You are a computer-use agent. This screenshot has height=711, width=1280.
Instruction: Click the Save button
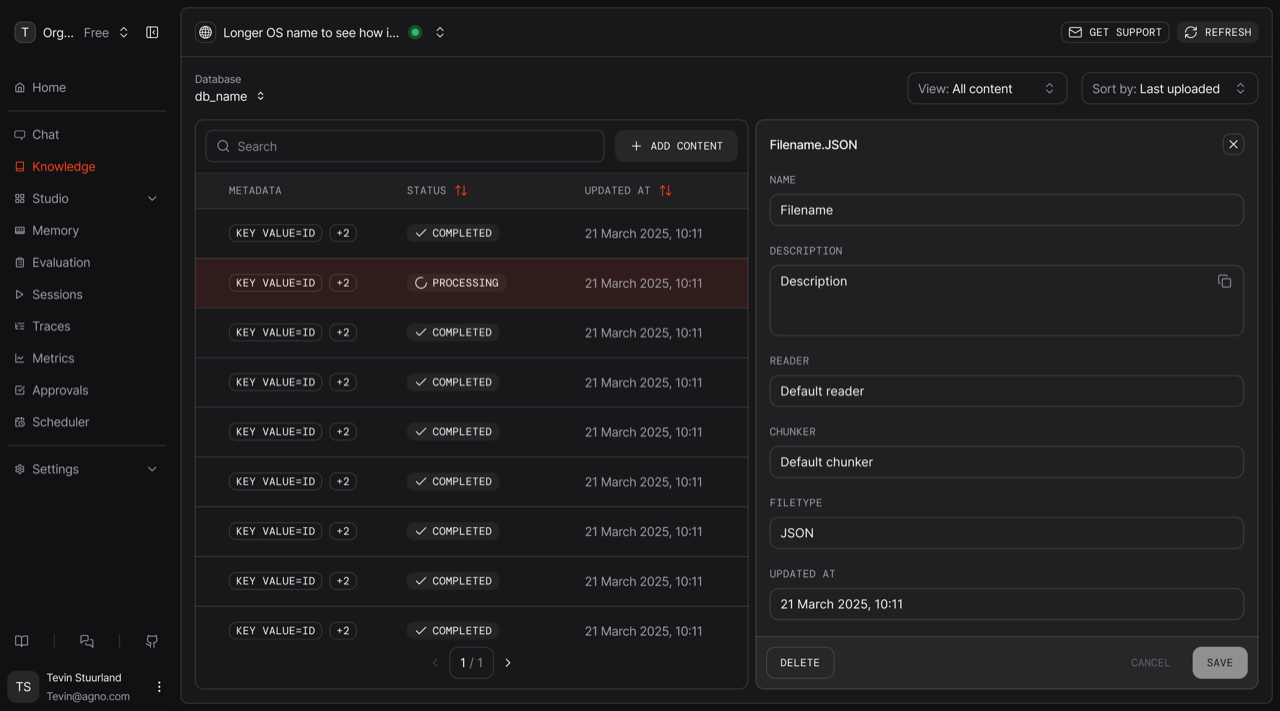pyautogui.click(x=1220, y=663)
